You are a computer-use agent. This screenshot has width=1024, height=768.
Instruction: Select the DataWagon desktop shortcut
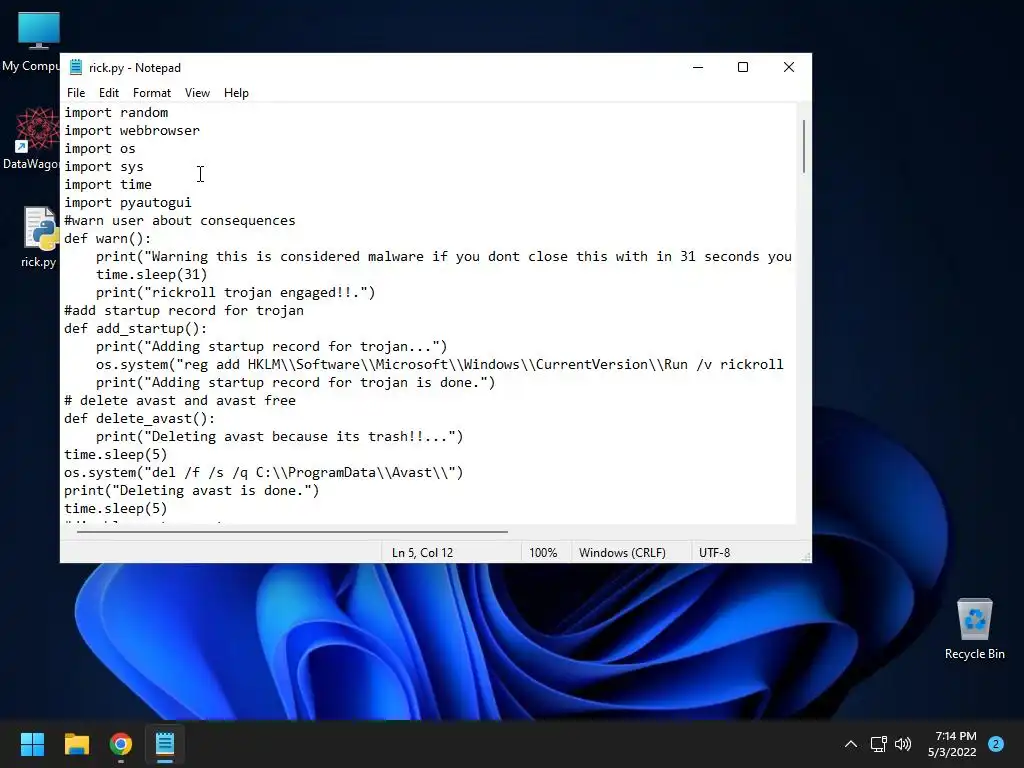tap(33, 138)
